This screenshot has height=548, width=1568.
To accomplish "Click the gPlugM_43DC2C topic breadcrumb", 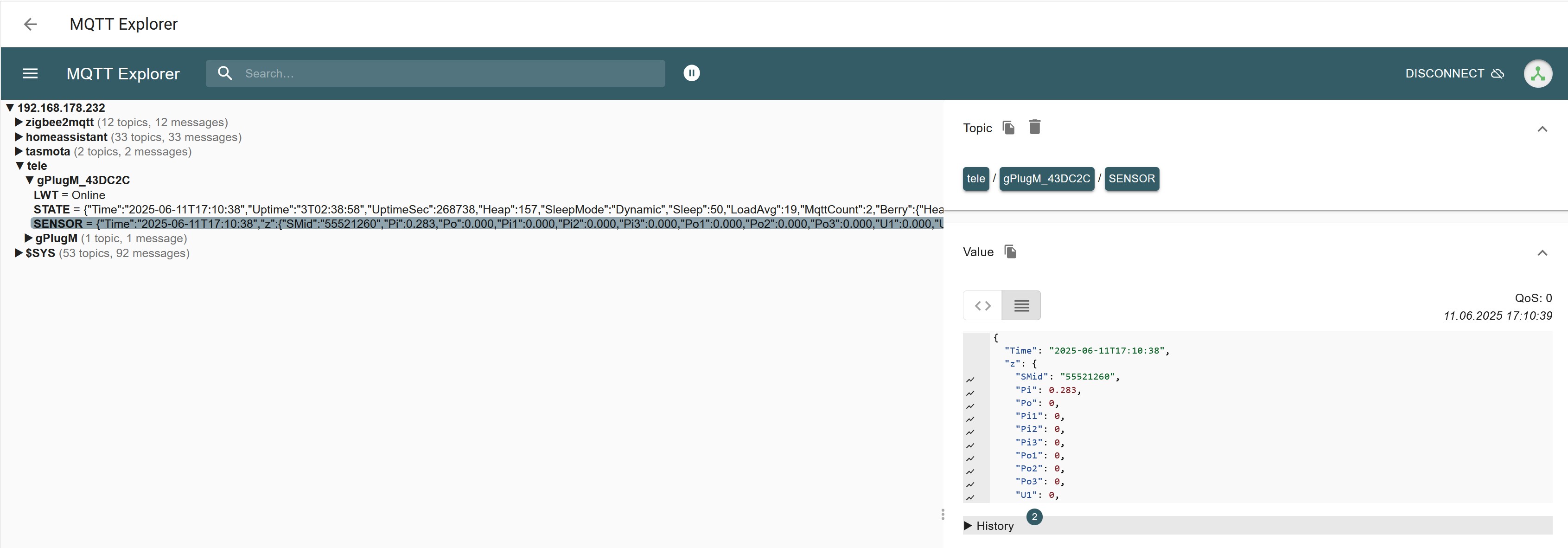I will tap(1046, 178).
